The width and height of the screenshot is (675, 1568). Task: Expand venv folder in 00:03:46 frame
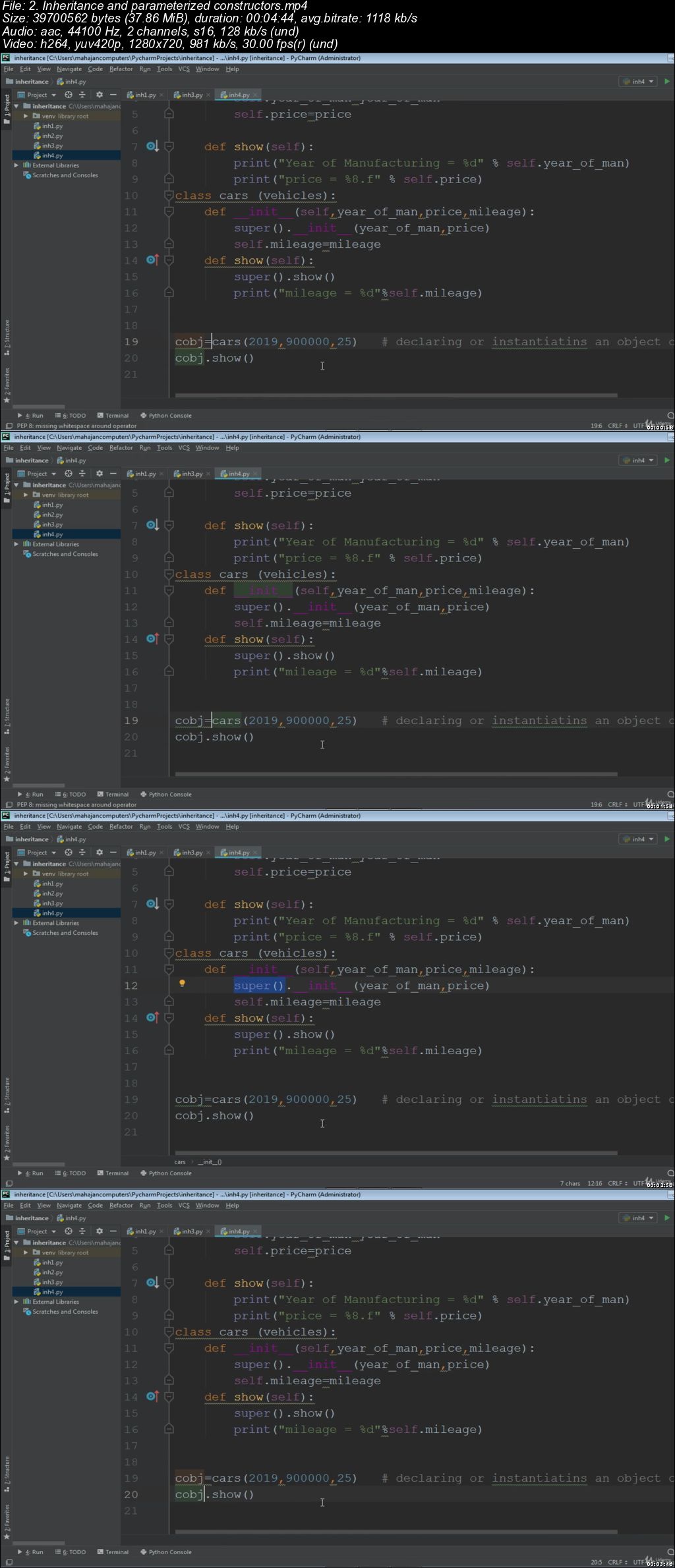click(x=26, y=1252)
